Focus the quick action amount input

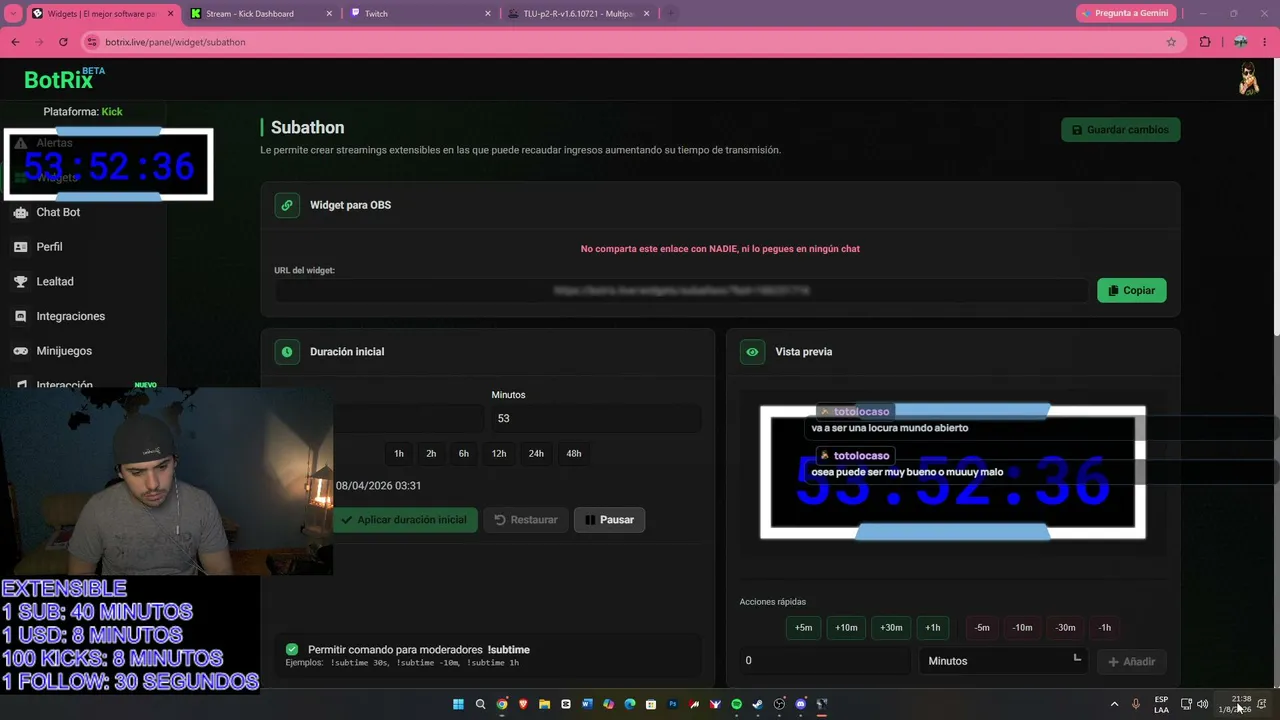pyautogui.click(x=825, y=661)
